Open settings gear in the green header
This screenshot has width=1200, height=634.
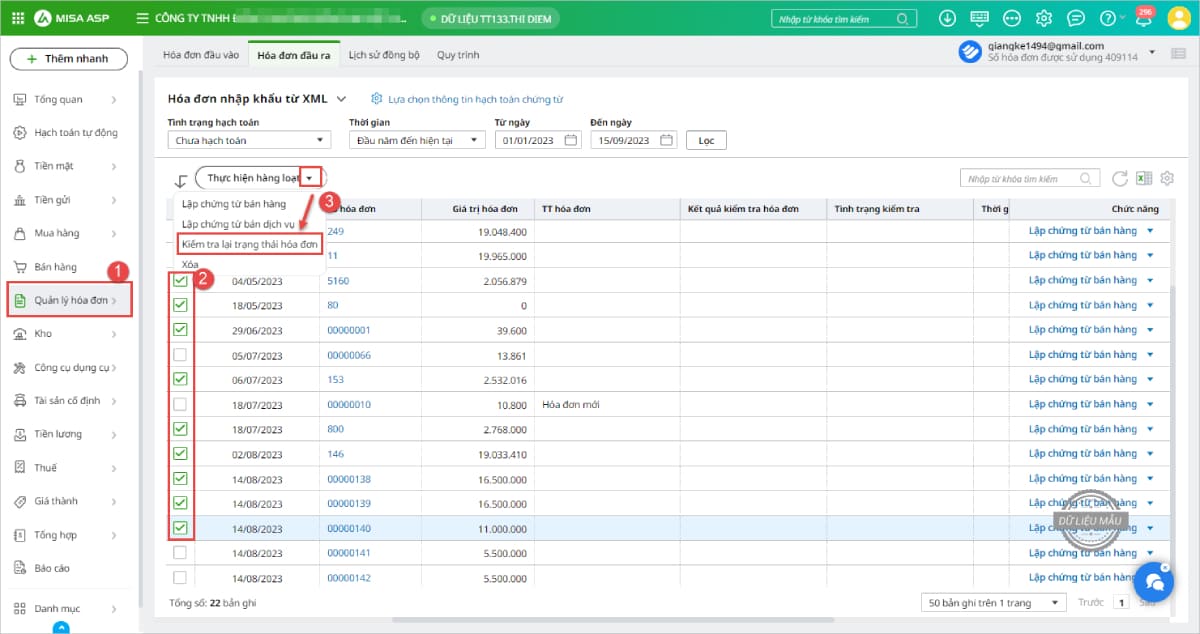point(1044,18)
